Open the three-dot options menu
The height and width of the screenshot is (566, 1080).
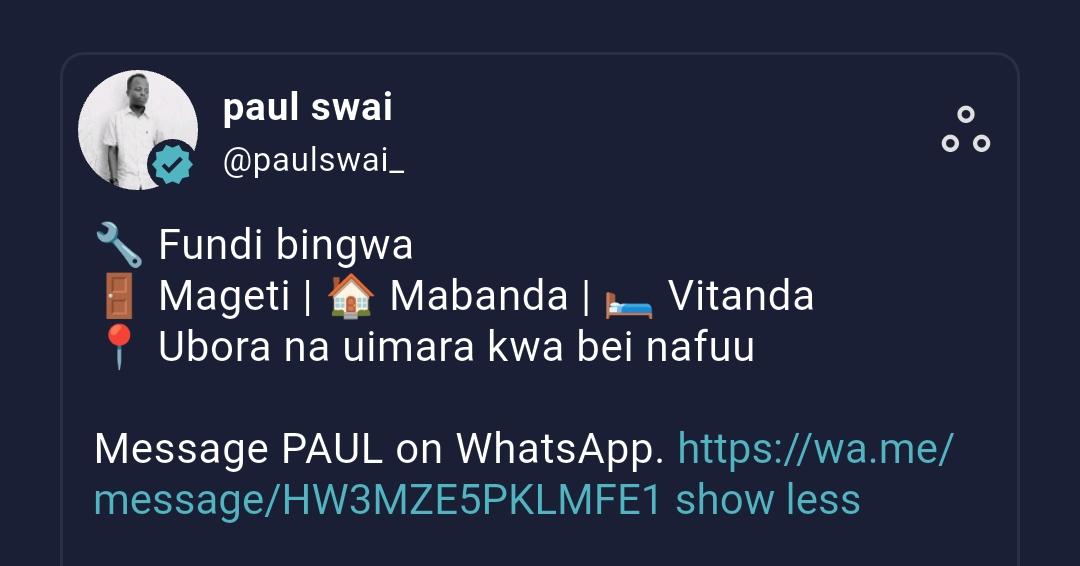point(966,129)
